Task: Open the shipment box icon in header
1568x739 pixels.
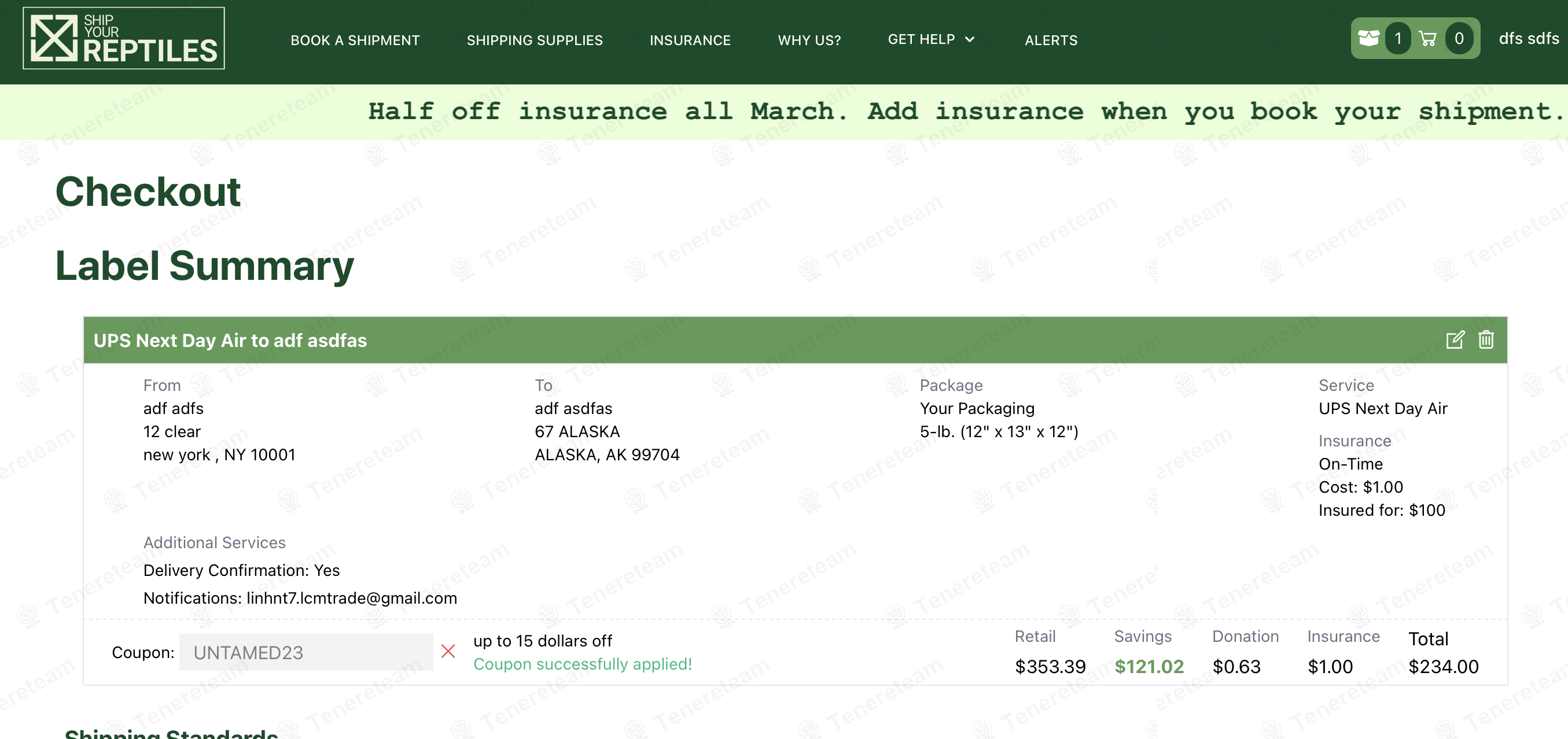Action: coord(1369,38)
